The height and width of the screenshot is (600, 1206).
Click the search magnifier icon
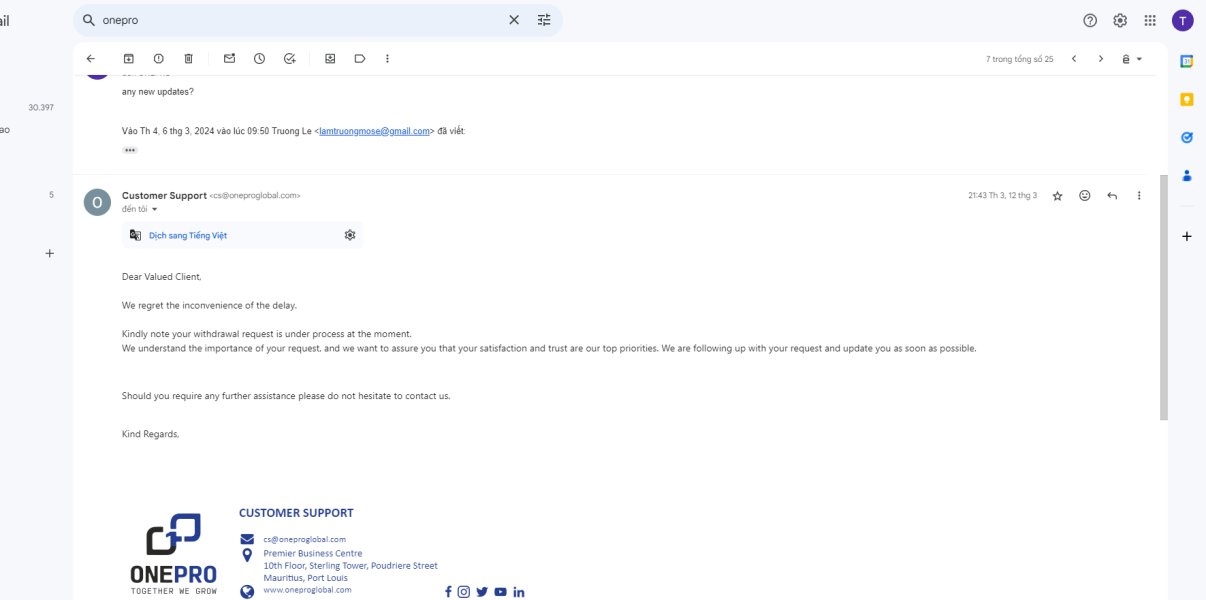pos(88,20)
